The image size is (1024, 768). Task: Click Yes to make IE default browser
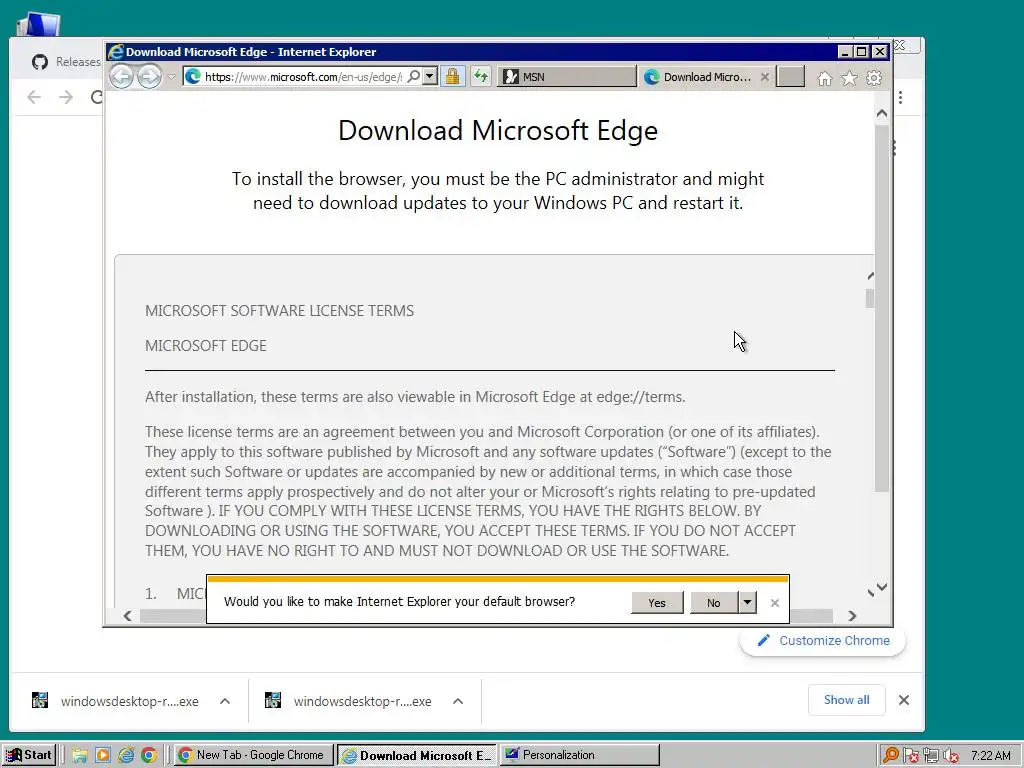[x=657, y=603]
